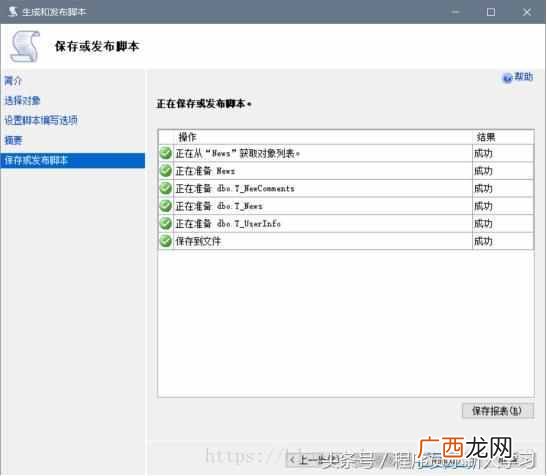Click the large scroll script icon in the header

click(x=25, y=47)
